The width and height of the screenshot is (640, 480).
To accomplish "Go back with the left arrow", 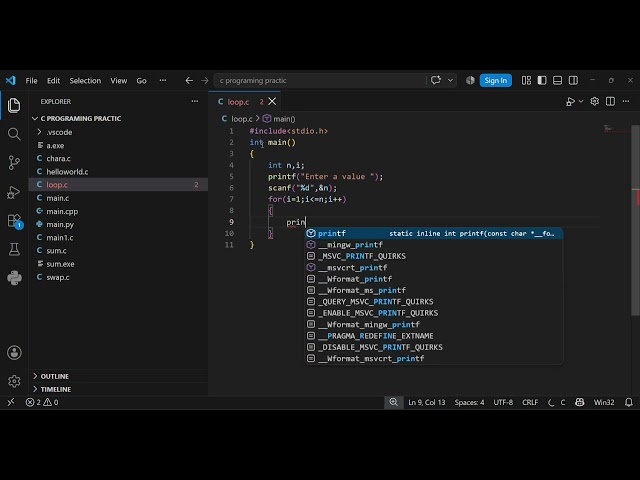I will 189,80.
